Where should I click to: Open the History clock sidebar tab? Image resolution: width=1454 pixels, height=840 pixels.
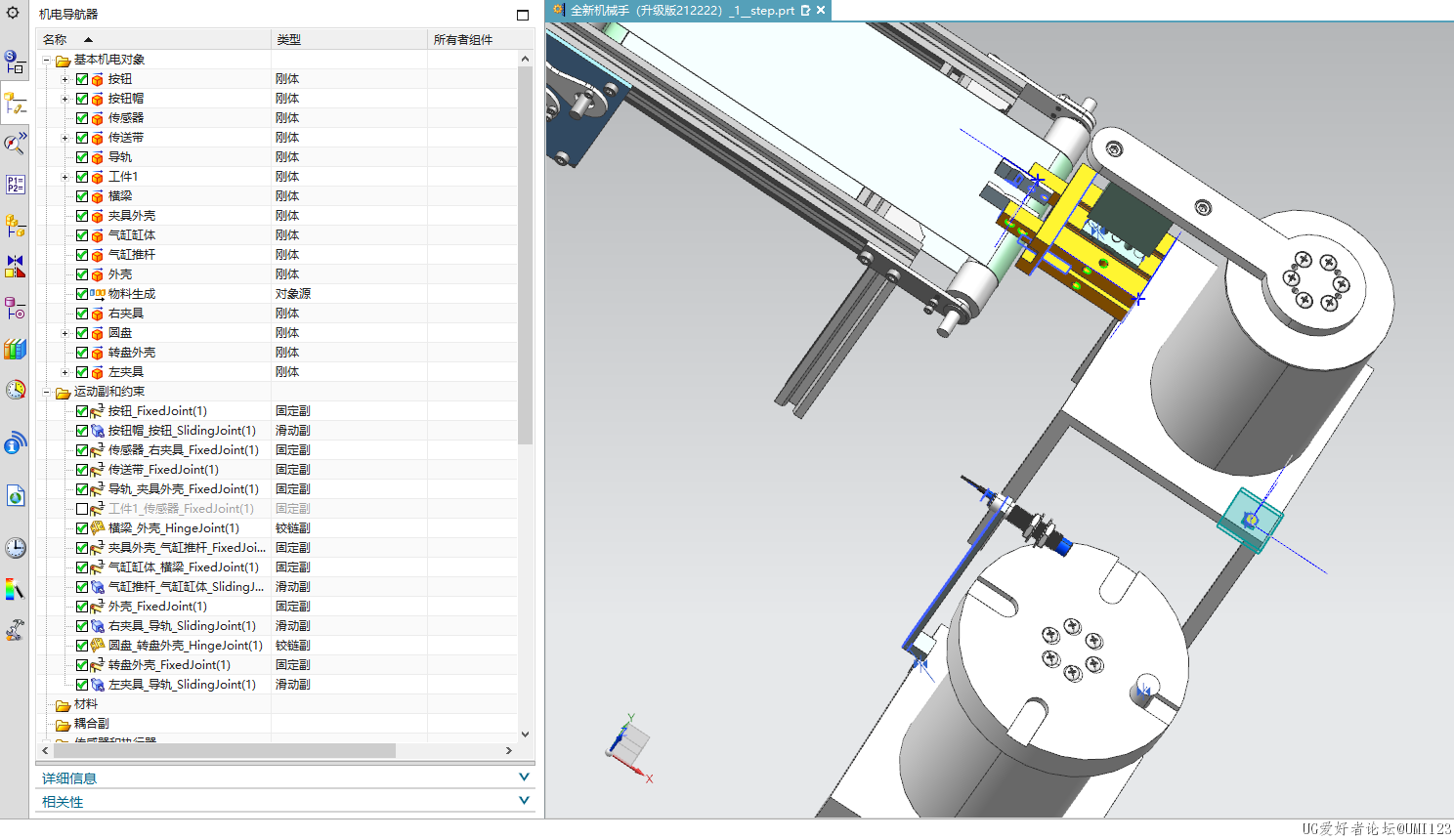click(15, 548)
